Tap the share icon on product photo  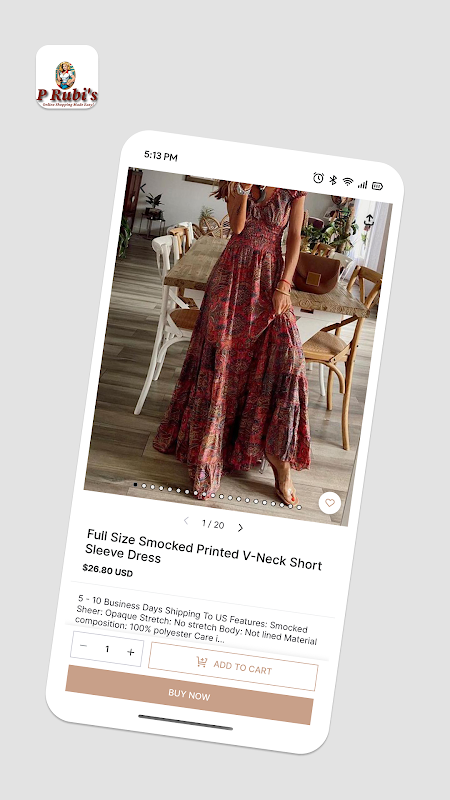369,221
